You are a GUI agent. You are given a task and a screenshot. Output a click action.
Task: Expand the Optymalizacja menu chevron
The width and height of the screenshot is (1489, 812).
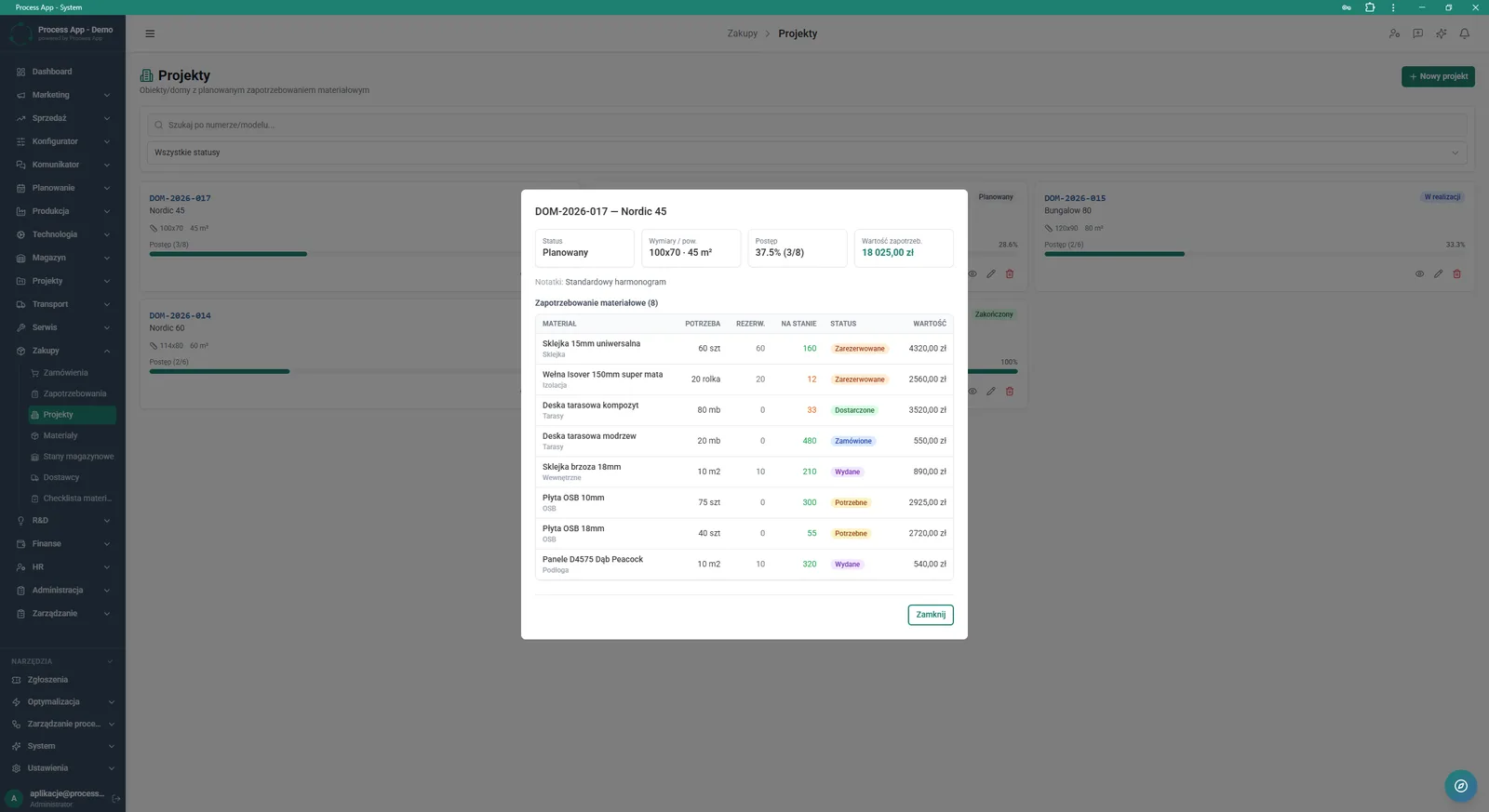pos(111,702)
